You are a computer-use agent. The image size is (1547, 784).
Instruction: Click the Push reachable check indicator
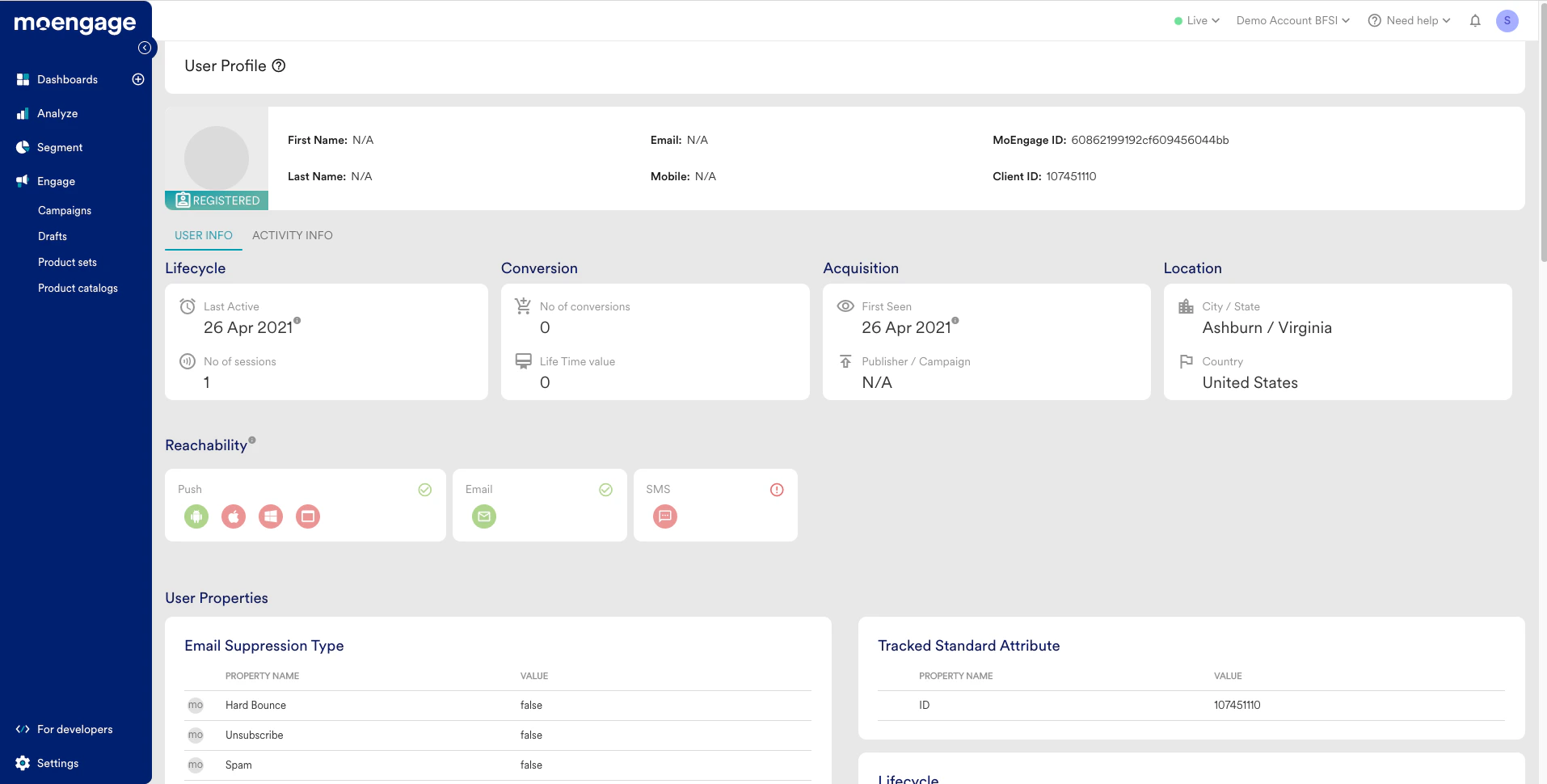coord(425,490)
